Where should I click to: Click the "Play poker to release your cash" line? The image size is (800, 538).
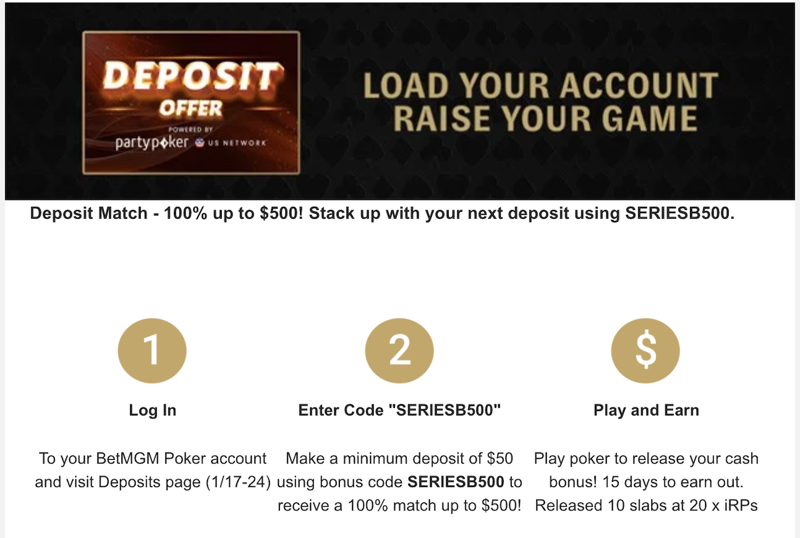[x=646, y=459]
